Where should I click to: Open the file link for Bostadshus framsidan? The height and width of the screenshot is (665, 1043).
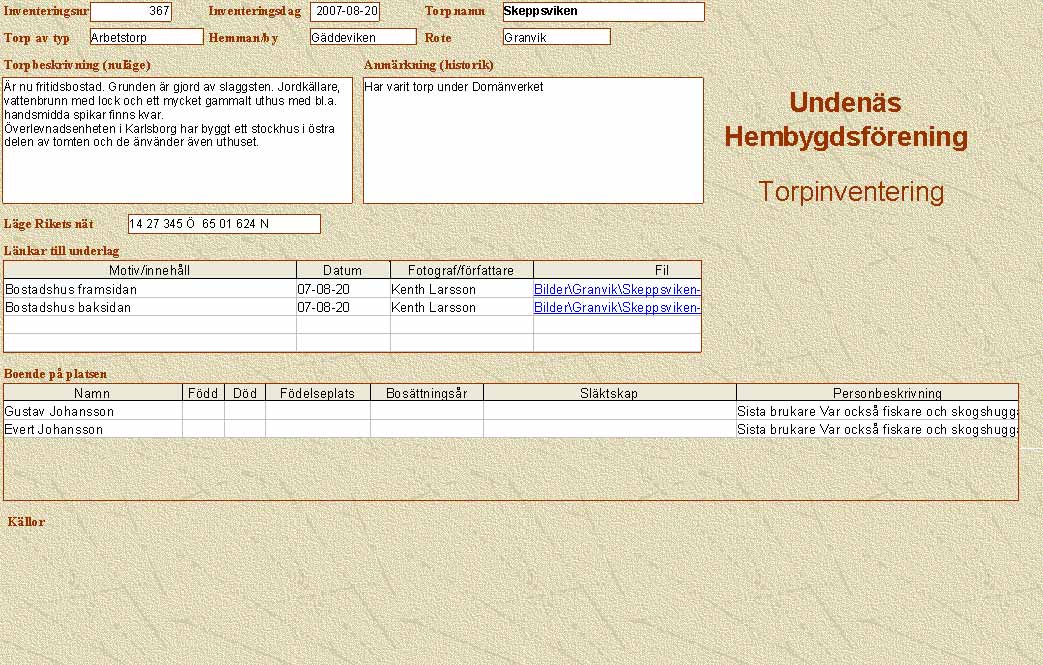[x=617, y=289]
